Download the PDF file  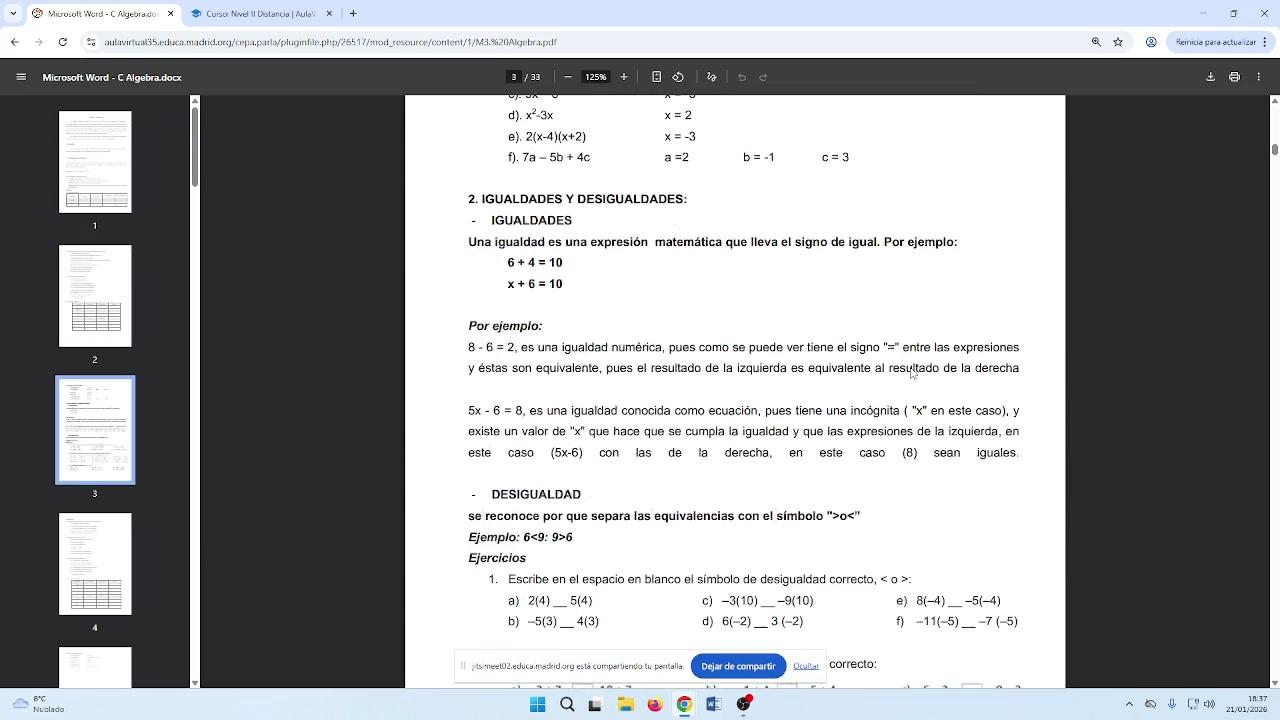coord(1210,77)
